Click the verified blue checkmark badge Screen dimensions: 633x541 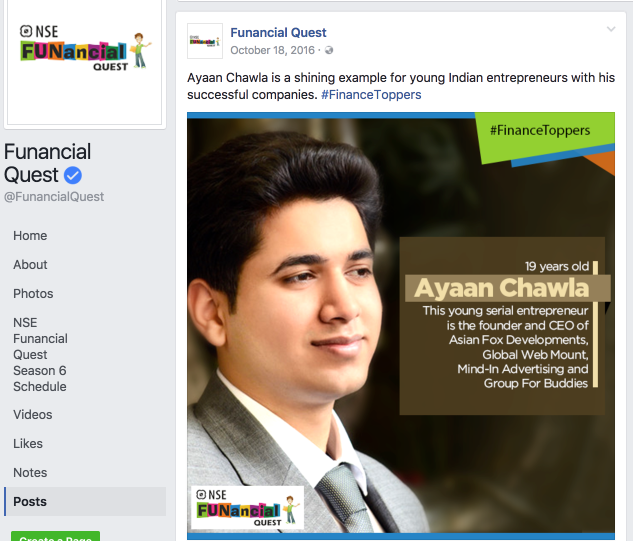(73, 176)
